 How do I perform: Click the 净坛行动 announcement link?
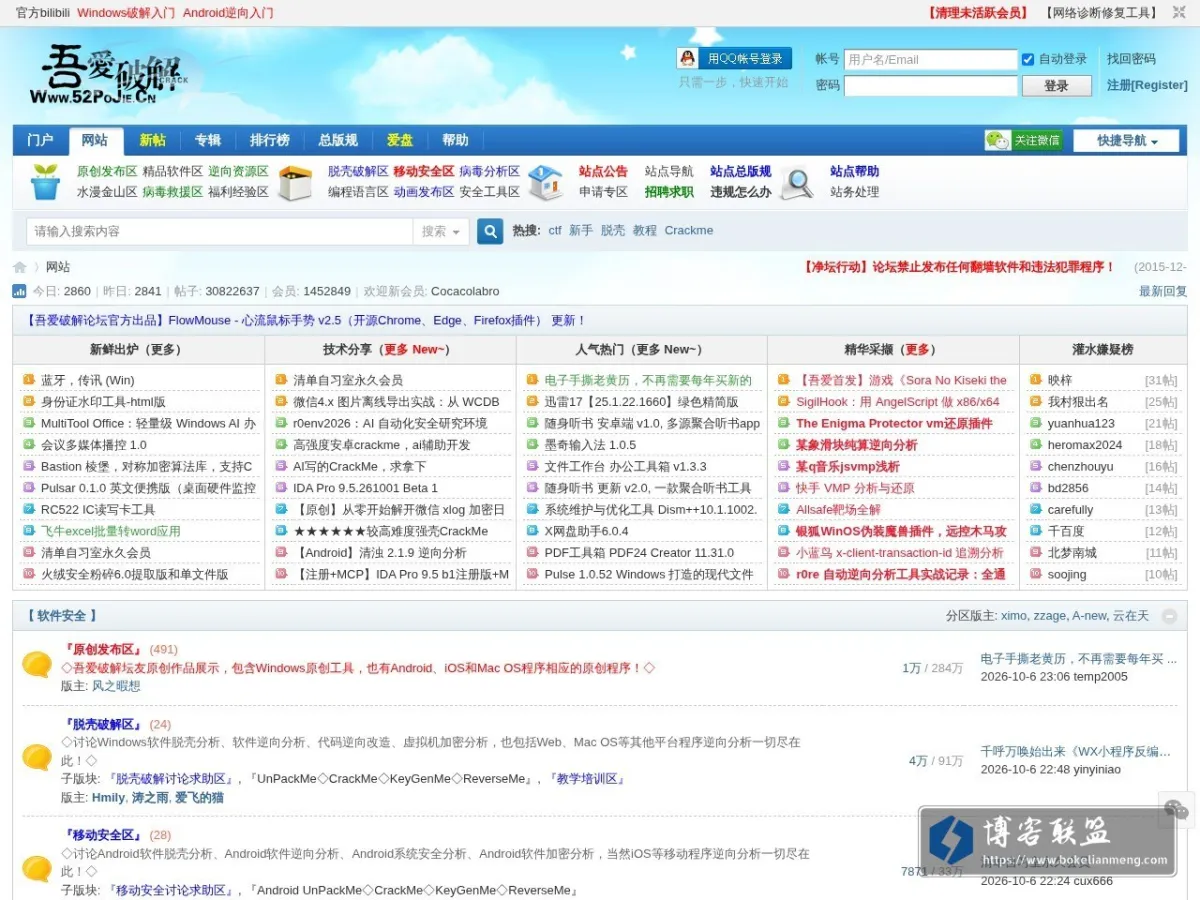tap(958, 267)
